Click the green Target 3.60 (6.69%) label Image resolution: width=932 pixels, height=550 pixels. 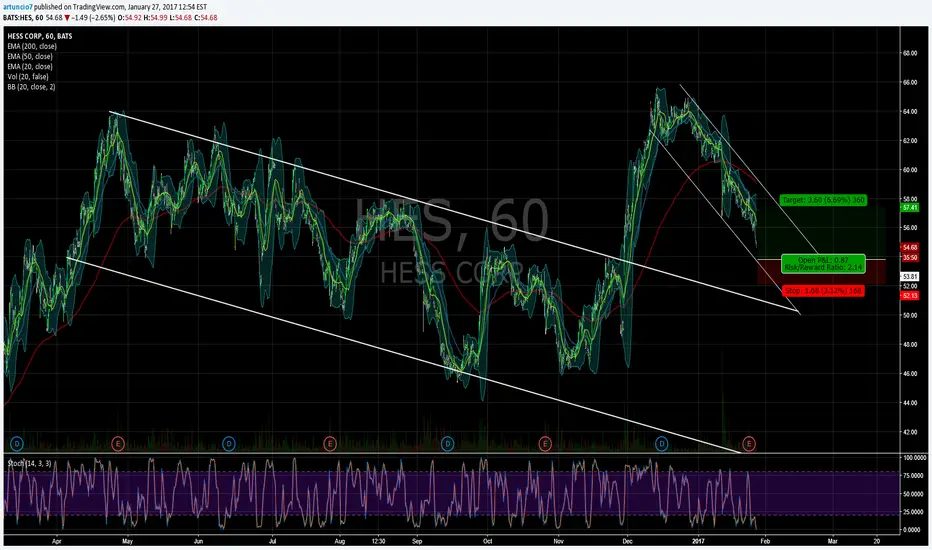click(823, 200)
